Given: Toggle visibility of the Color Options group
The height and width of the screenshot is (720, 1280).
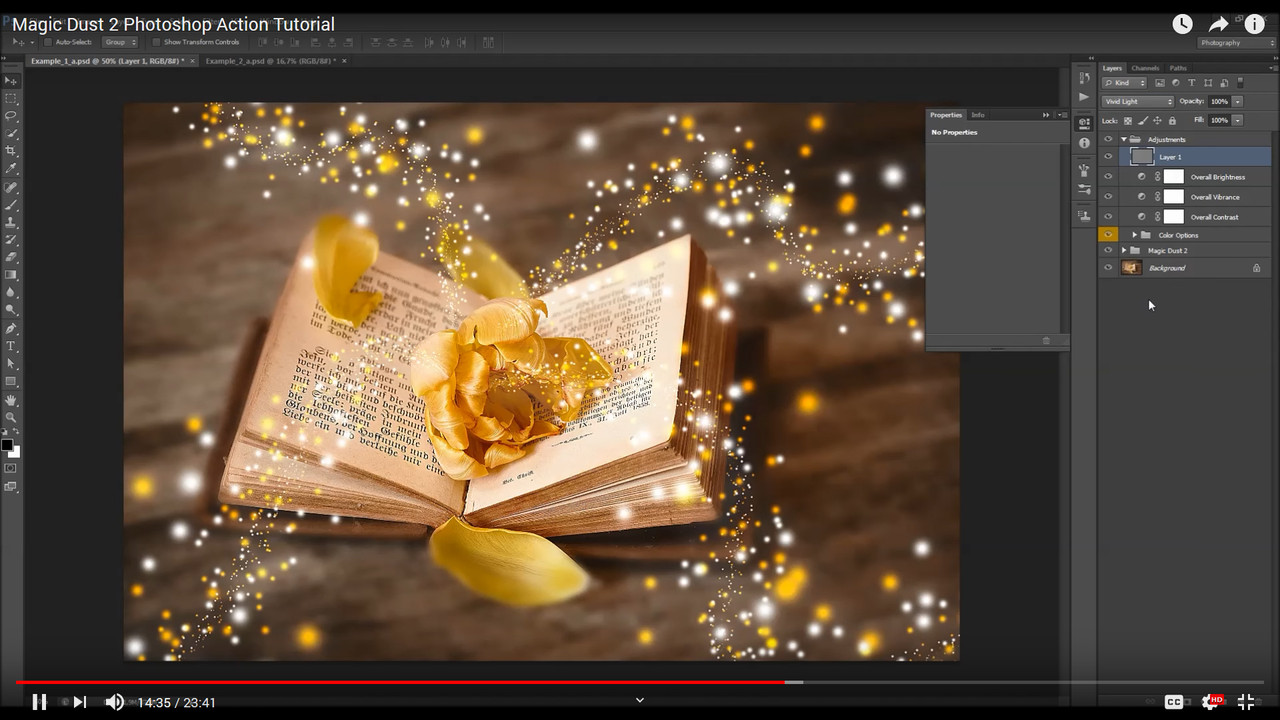Looking at the screenshot, I should [1108, 235].
